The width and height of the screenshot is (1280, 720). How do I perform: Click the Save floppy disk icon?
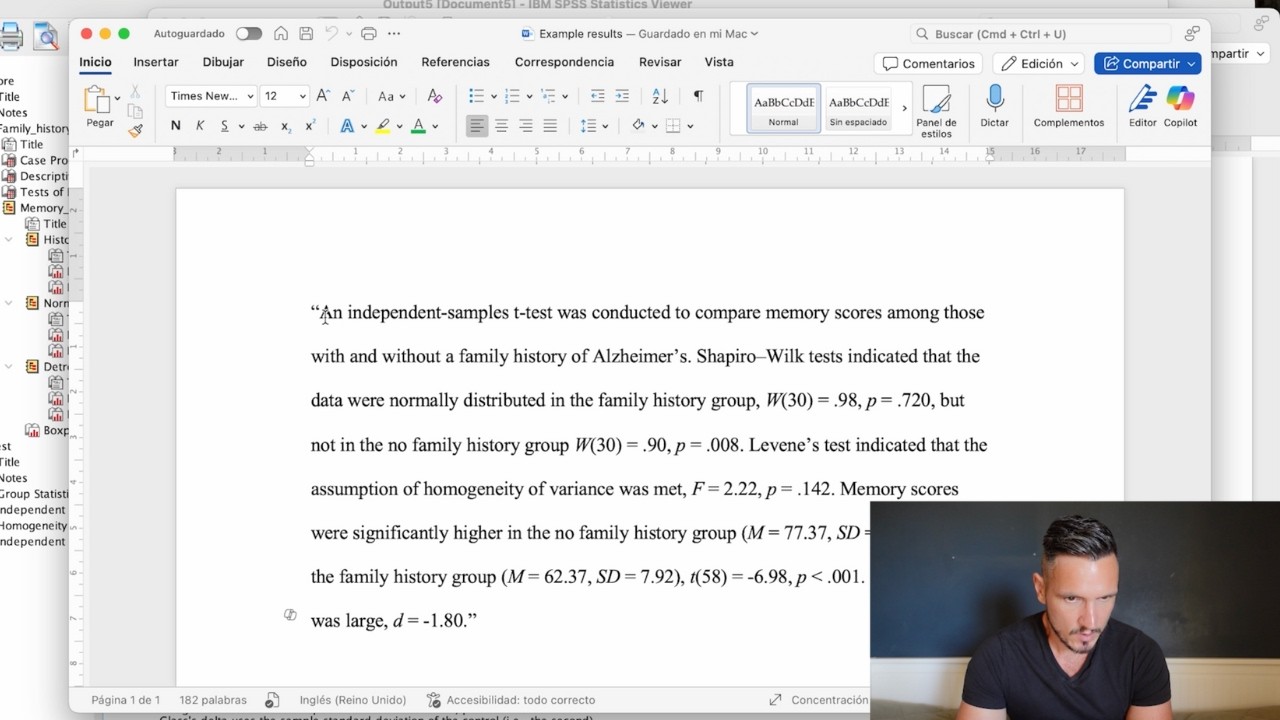(306, 34)
